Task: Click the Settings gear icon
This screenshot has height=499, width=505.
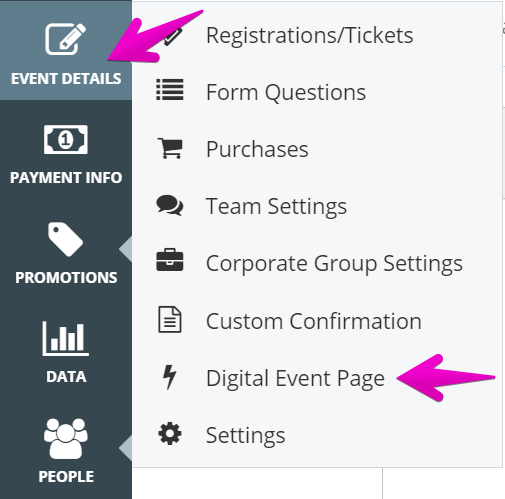Action: point(170,434)
